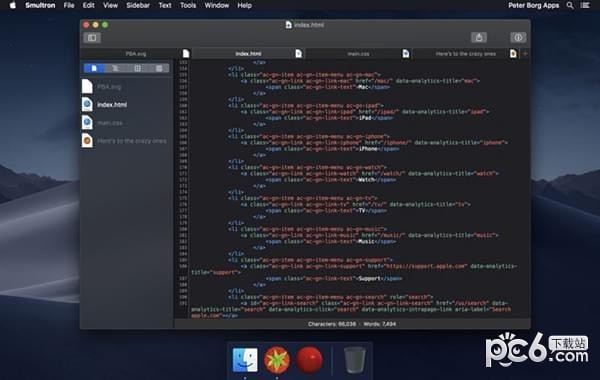
Task: Open Spotlight search in menu bar
Action: [x=570, y=5]
